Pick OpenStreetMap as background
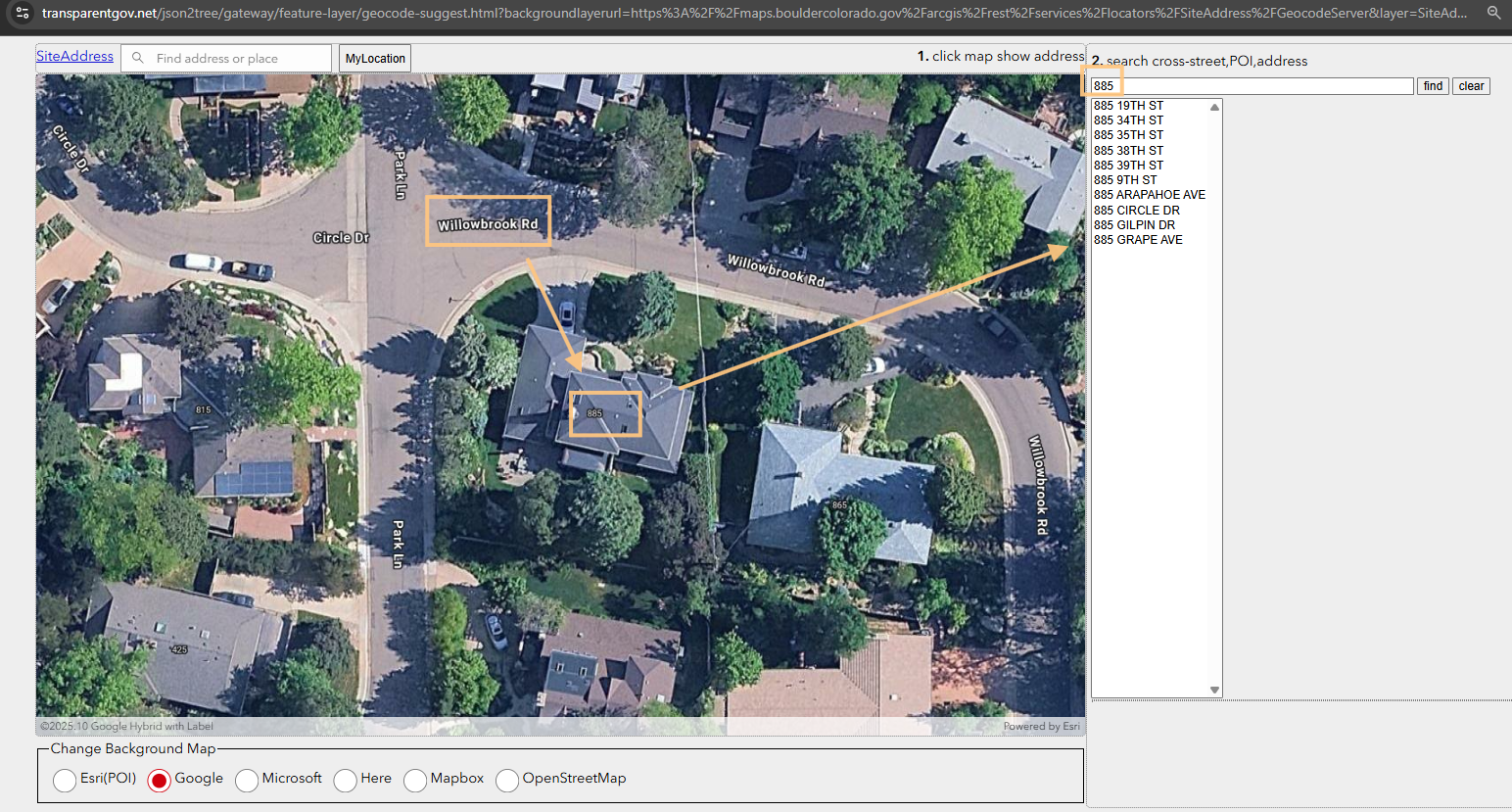 pos(507,780)
